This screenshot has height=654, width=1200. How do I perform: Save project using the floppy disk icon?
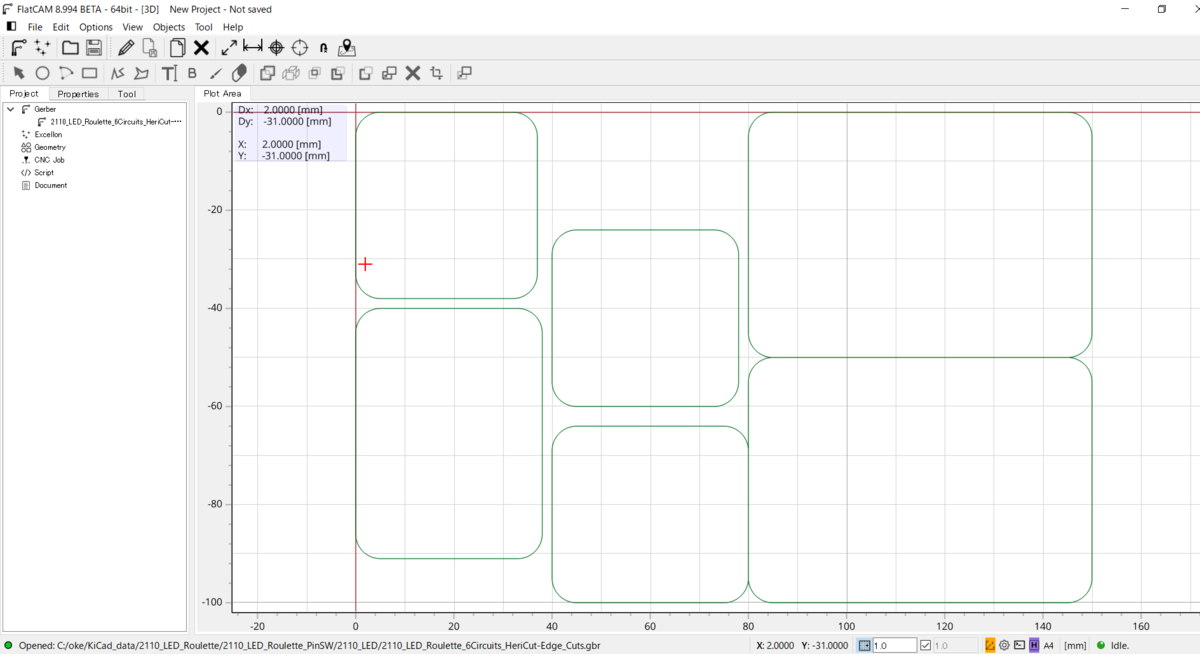94,47
